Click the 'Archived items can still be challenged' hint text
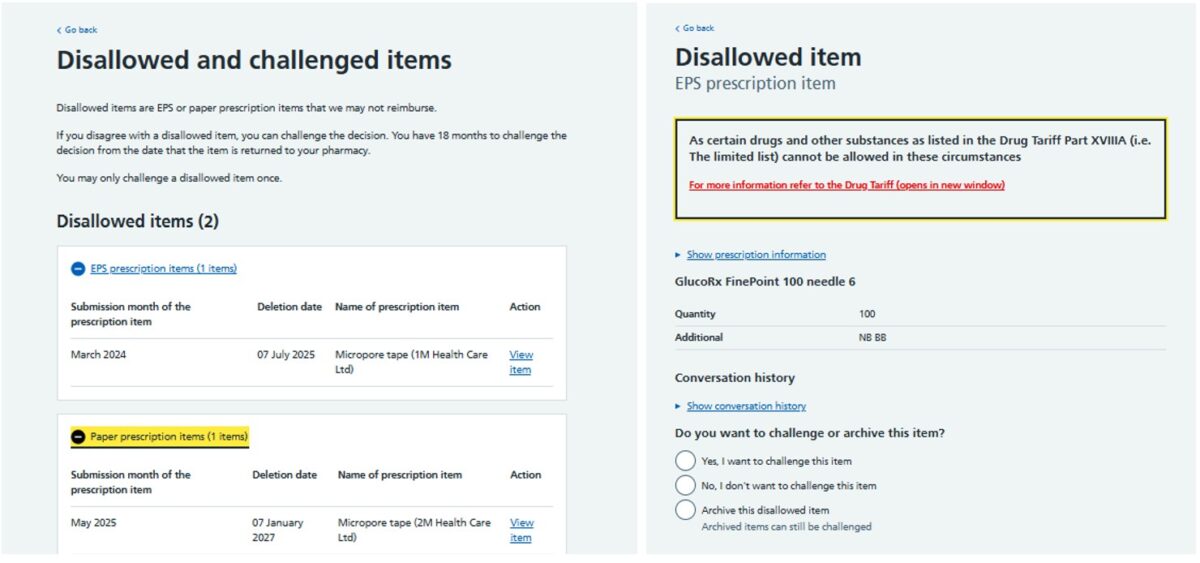Screen dimensions: 1200x563 pos(786,527)
